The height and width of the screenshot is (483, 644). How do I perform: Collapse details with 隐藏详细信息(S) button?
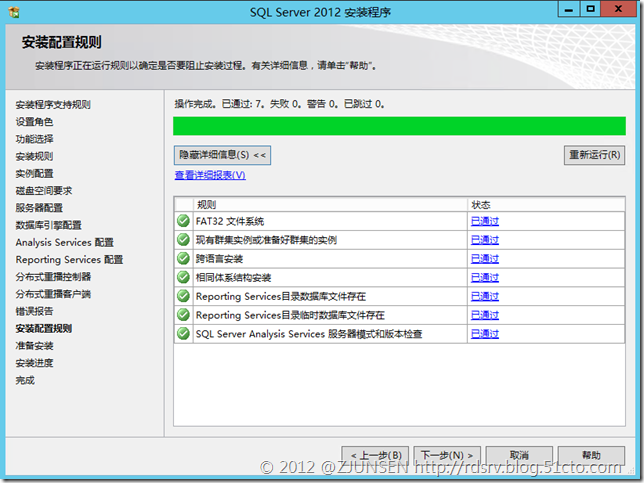tap(222, 155)
